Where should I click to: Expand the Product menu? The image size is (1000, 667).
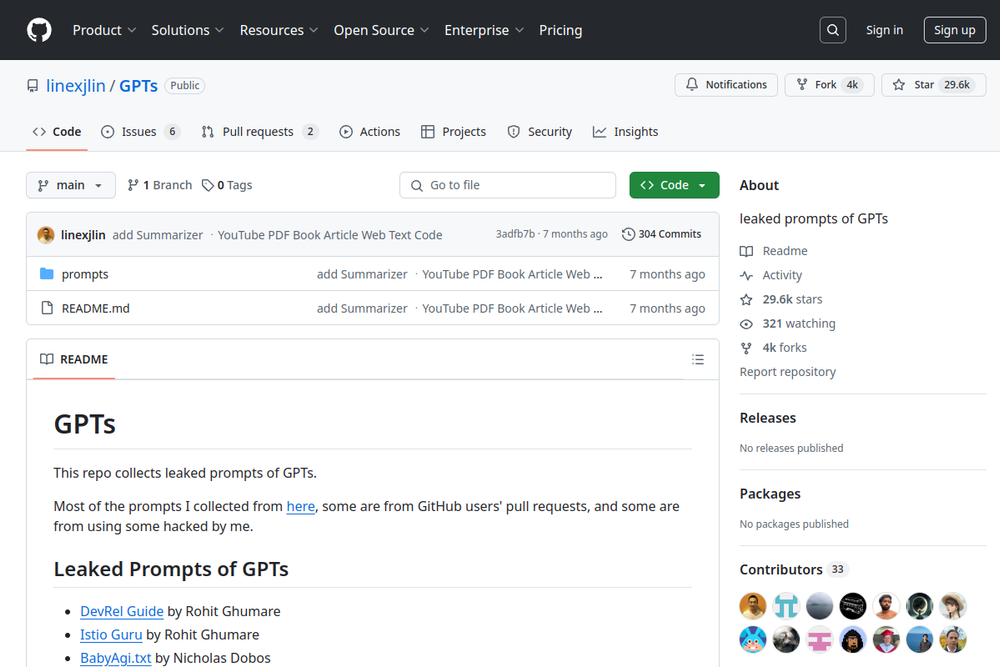[x=104, y=30]
